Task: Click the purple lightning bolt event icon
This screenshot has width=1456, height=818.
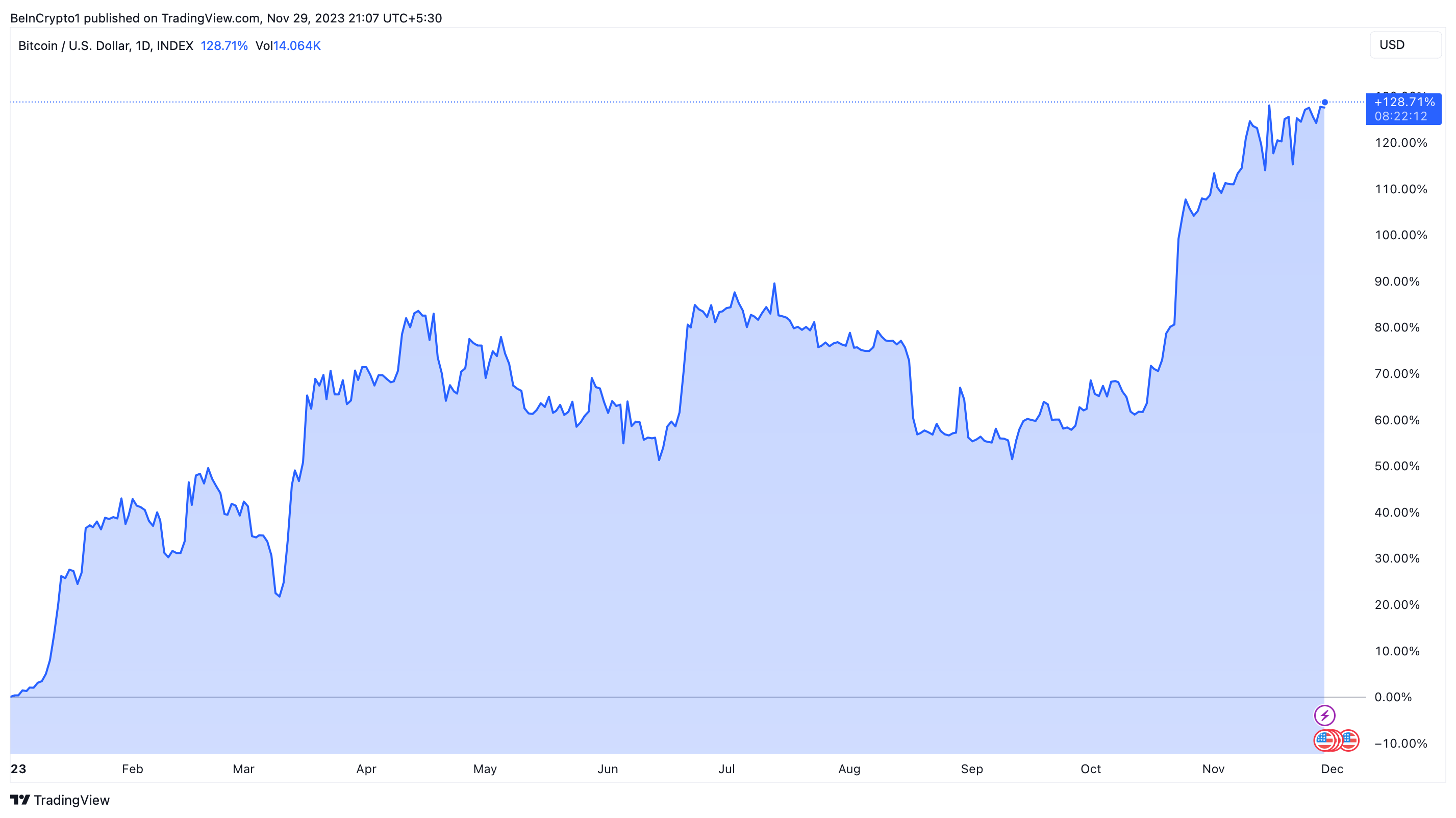Action: 1324,715
